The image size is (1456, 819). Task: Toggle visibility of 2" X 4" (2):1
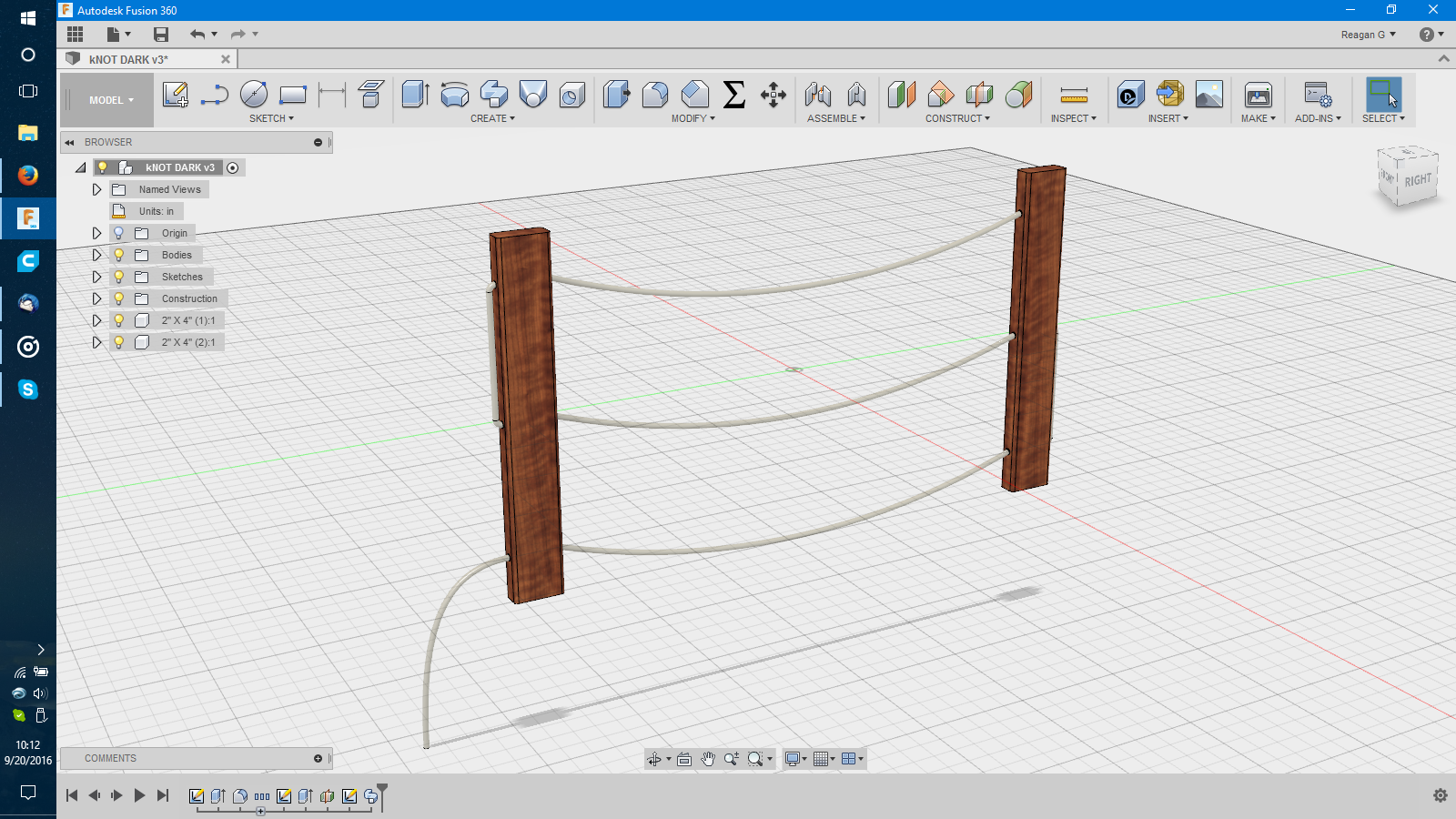[x=118, y=342]
